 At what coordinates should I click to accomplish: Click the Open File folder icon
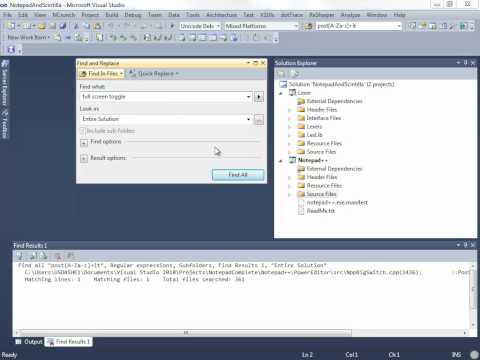point(42,26)
